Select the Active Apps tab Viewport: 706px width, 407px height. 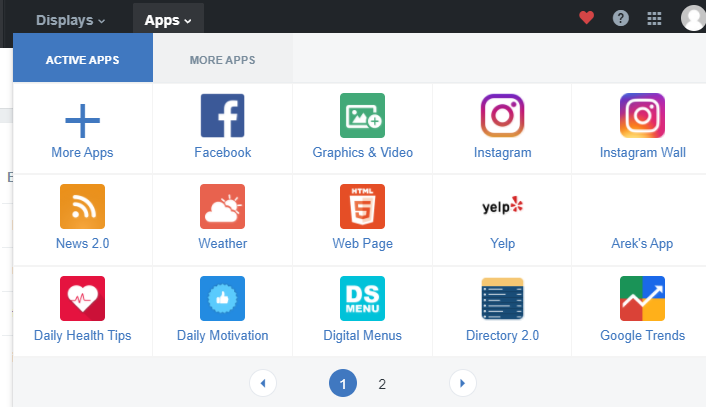[82, 60]
